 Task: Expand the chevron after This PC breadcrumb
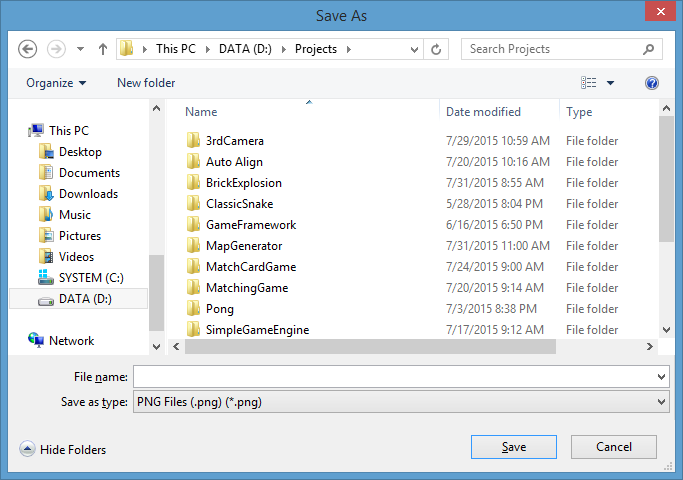[208, 49]
